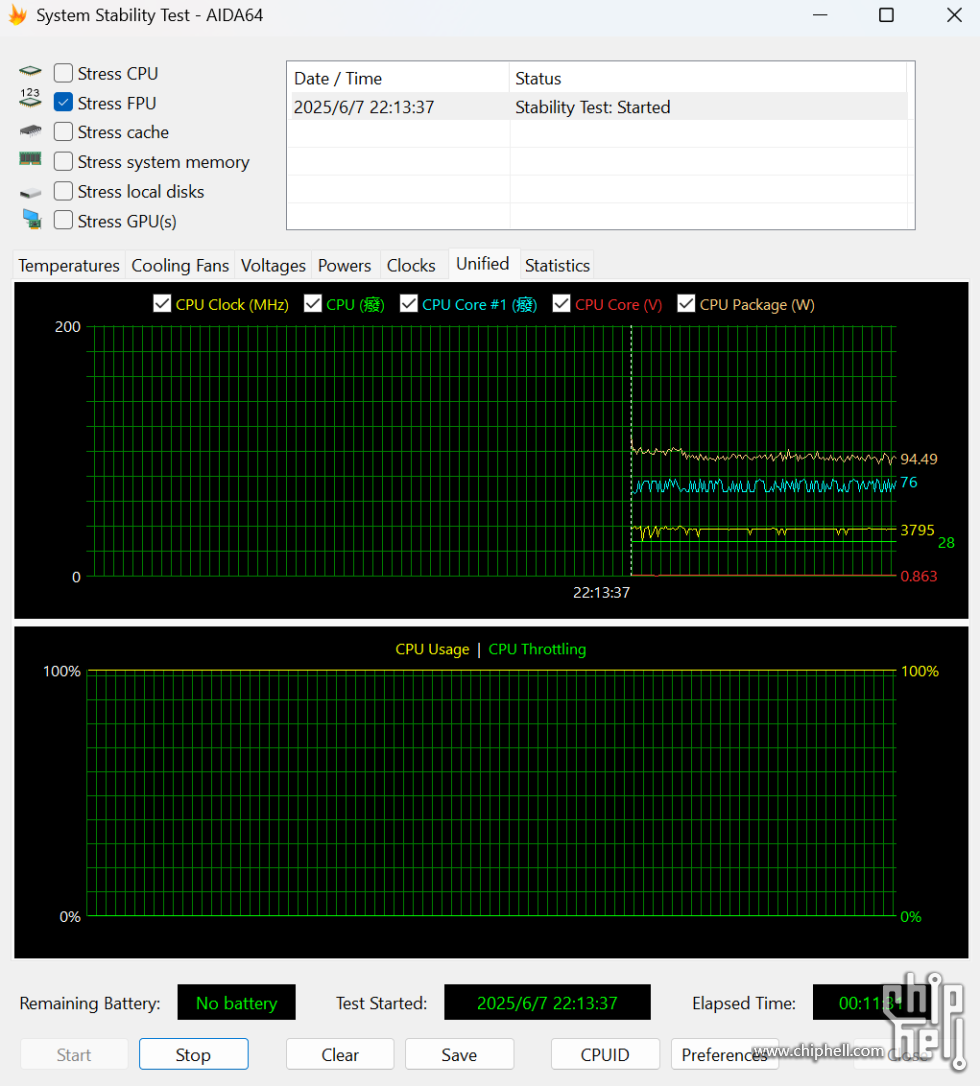The image size is (980, 1086).
Task: Select the Voltages tab
Action: (273, 265)
